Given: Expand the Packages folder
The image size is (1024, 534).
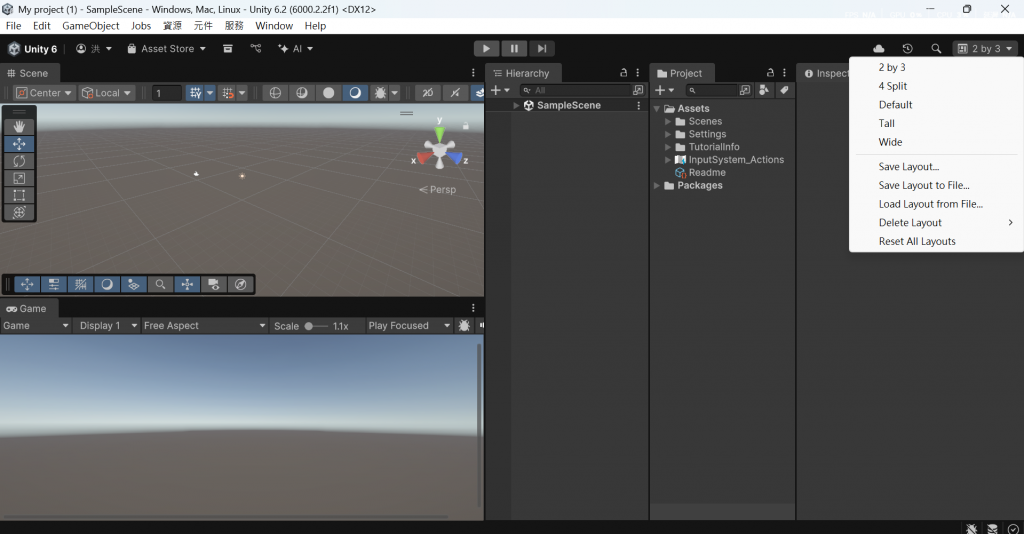Looking at the screenshot, I should pos(657,185).
